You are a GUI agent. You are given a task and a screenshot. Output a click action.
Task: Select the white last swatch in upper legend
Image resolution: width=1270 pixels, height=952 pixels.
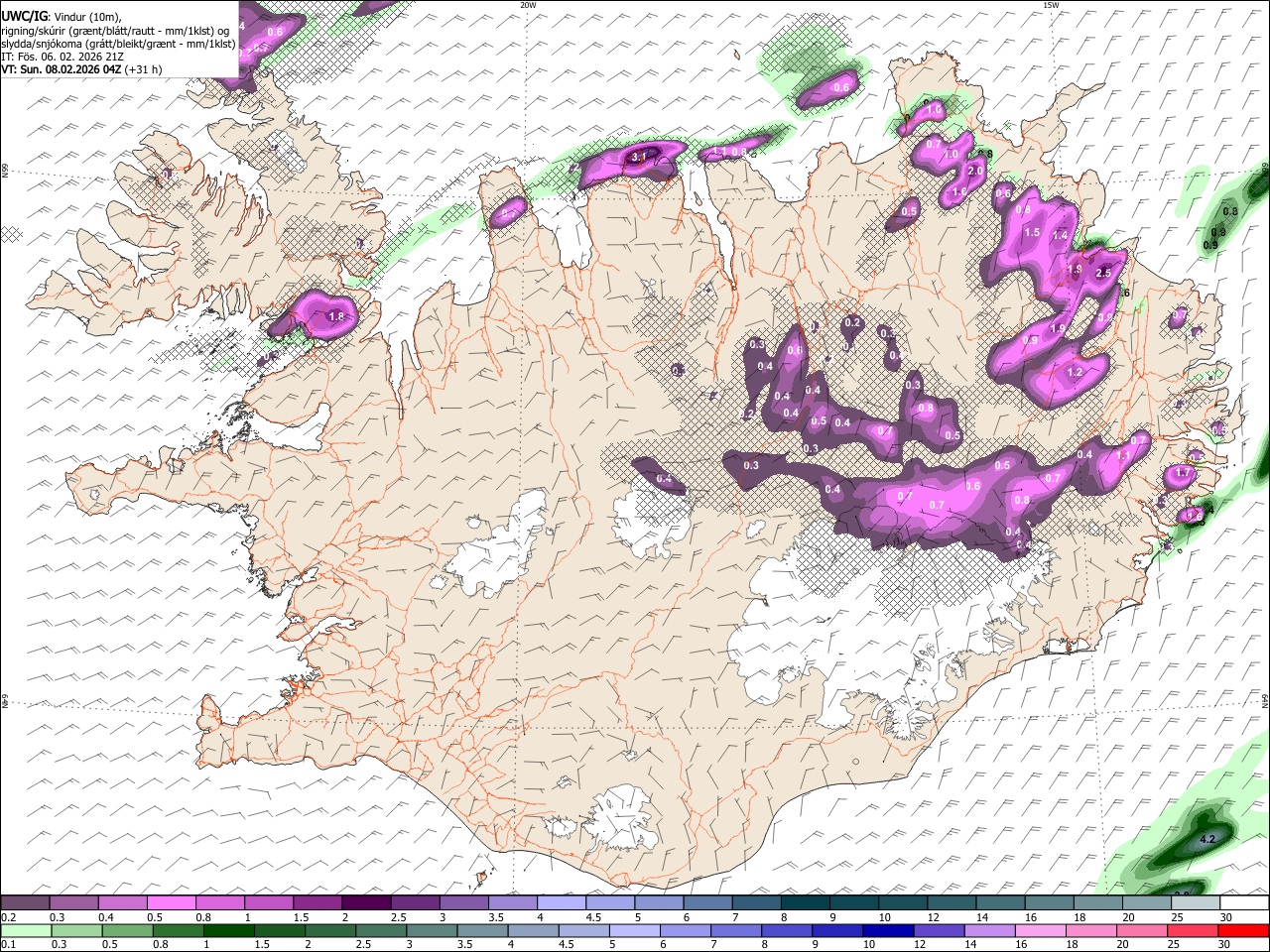[1244, 903]
